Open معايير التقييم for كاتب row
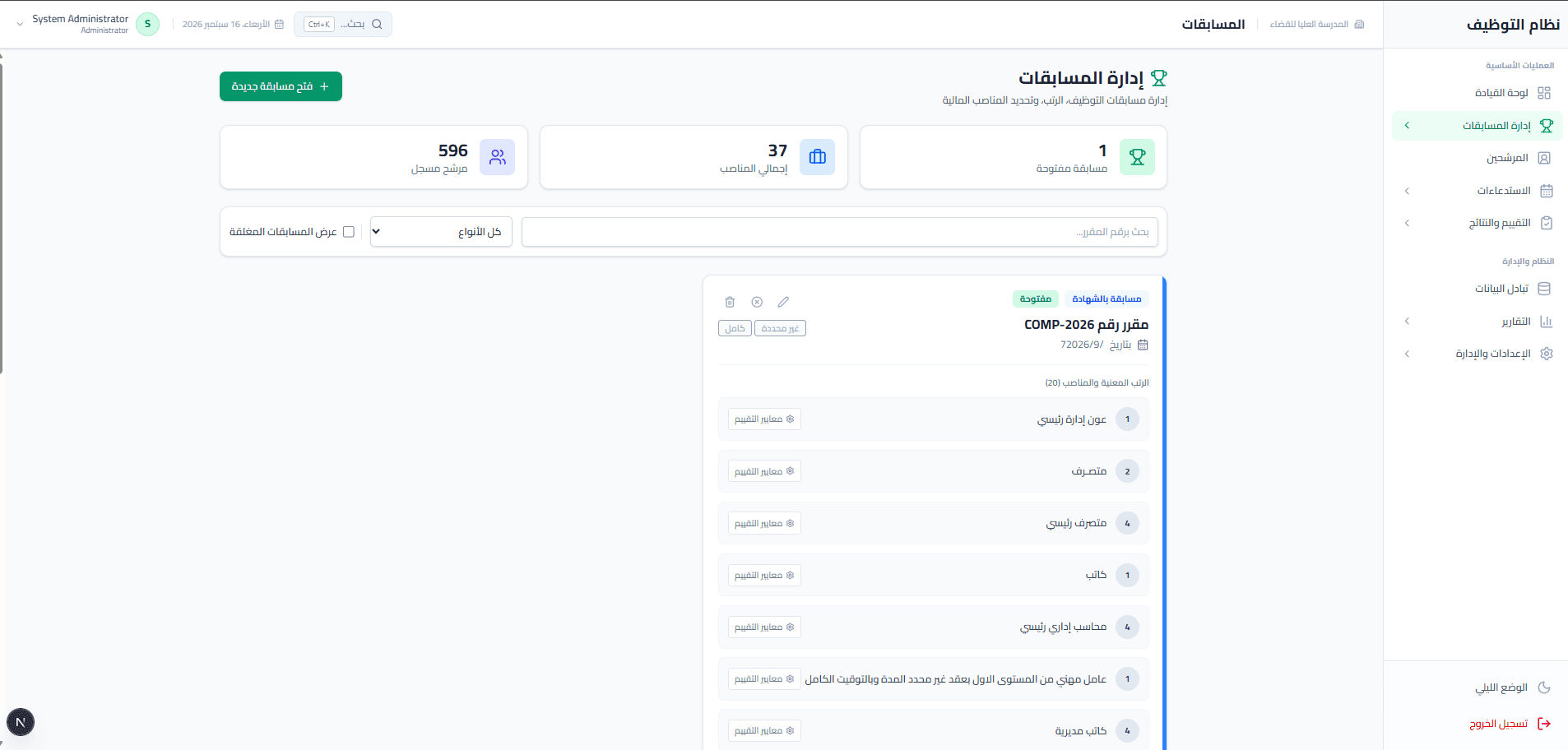 (764, 575)
